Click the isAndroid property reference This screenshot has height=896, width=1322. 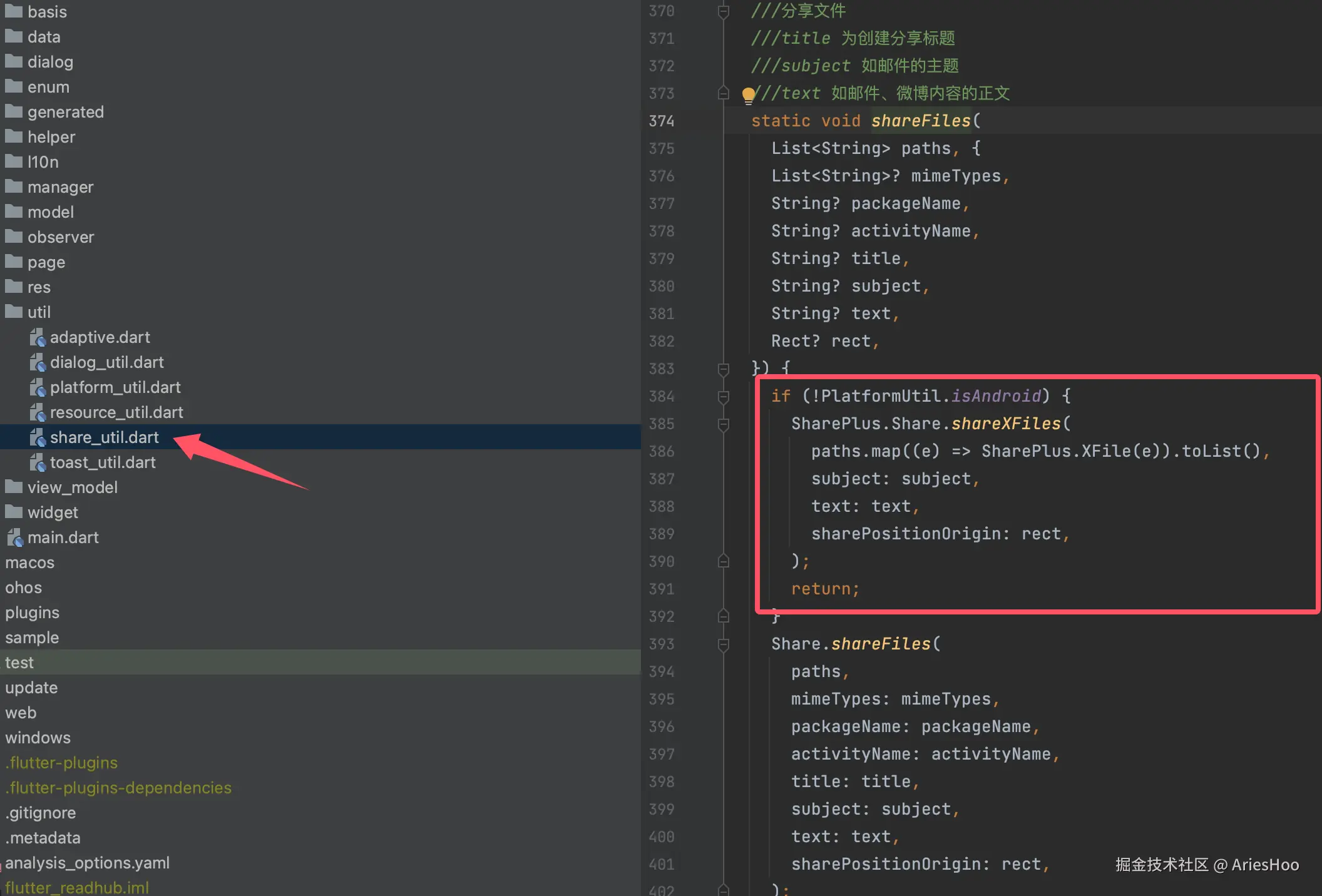[996, 396]
